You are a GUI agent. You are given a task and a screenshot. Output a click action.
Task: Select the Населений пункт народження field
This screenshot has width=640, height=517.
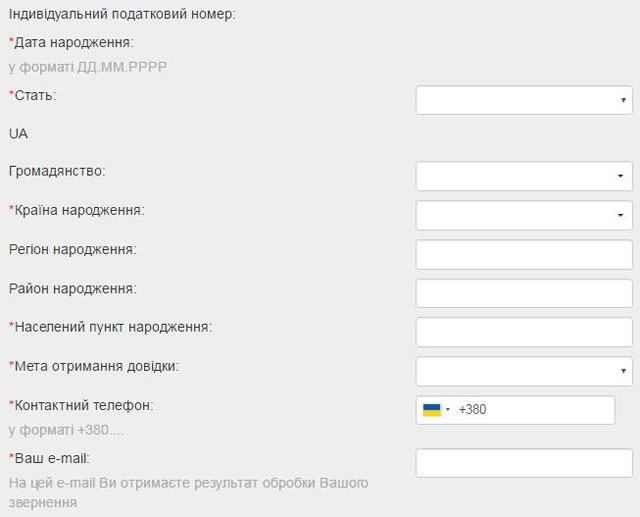point(524,332)
